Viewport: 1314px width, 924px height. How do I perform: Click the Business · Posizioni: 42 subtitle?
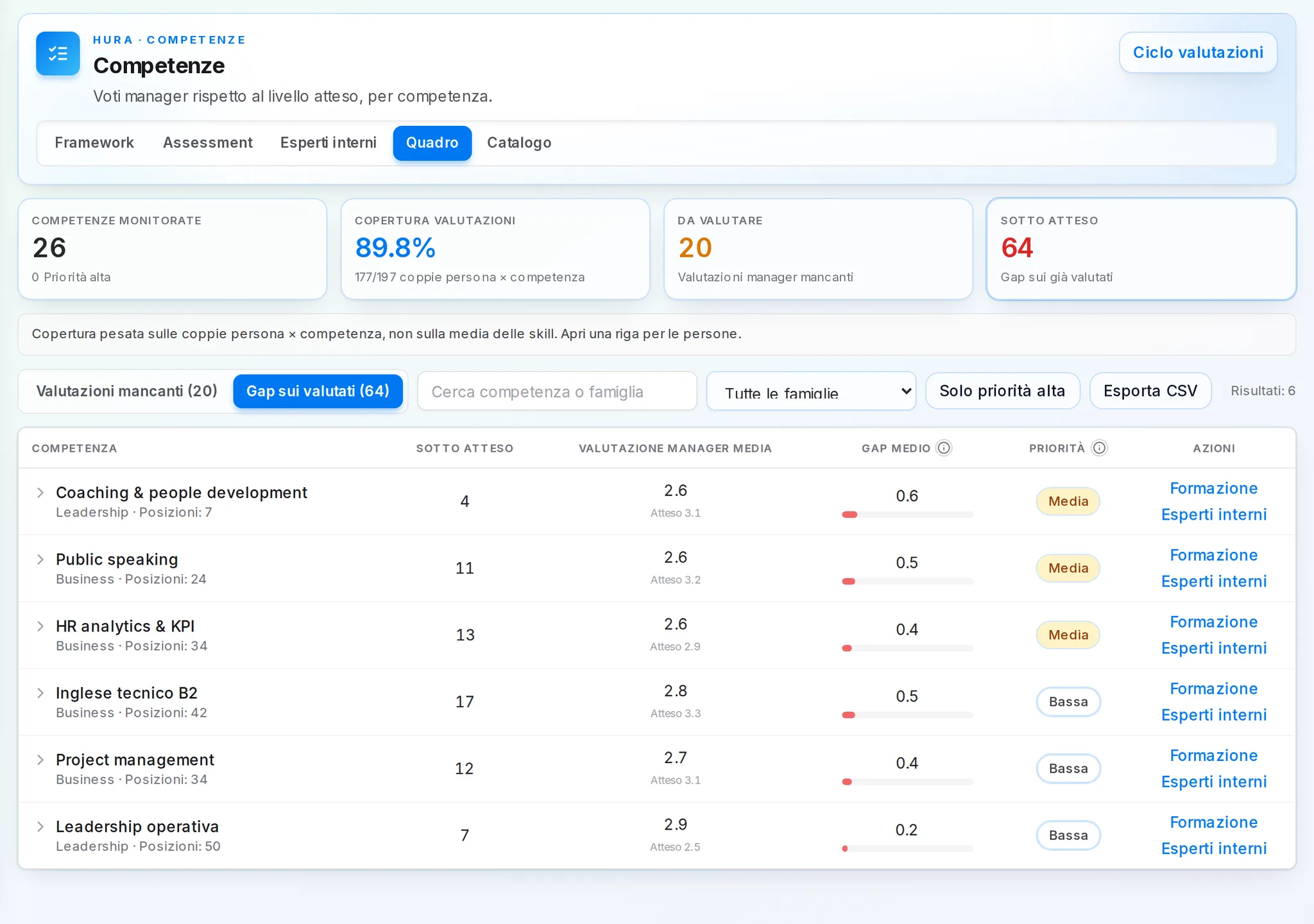point(132,713)
